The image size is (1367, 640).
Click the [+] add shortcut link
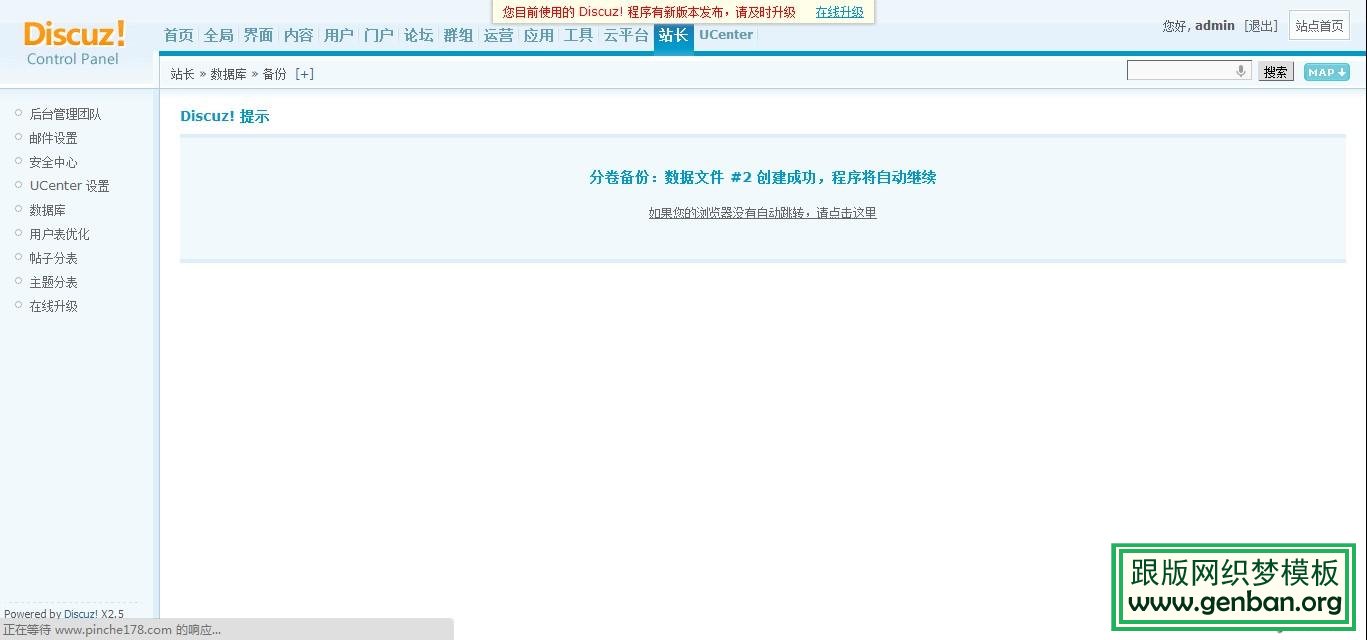304,74
